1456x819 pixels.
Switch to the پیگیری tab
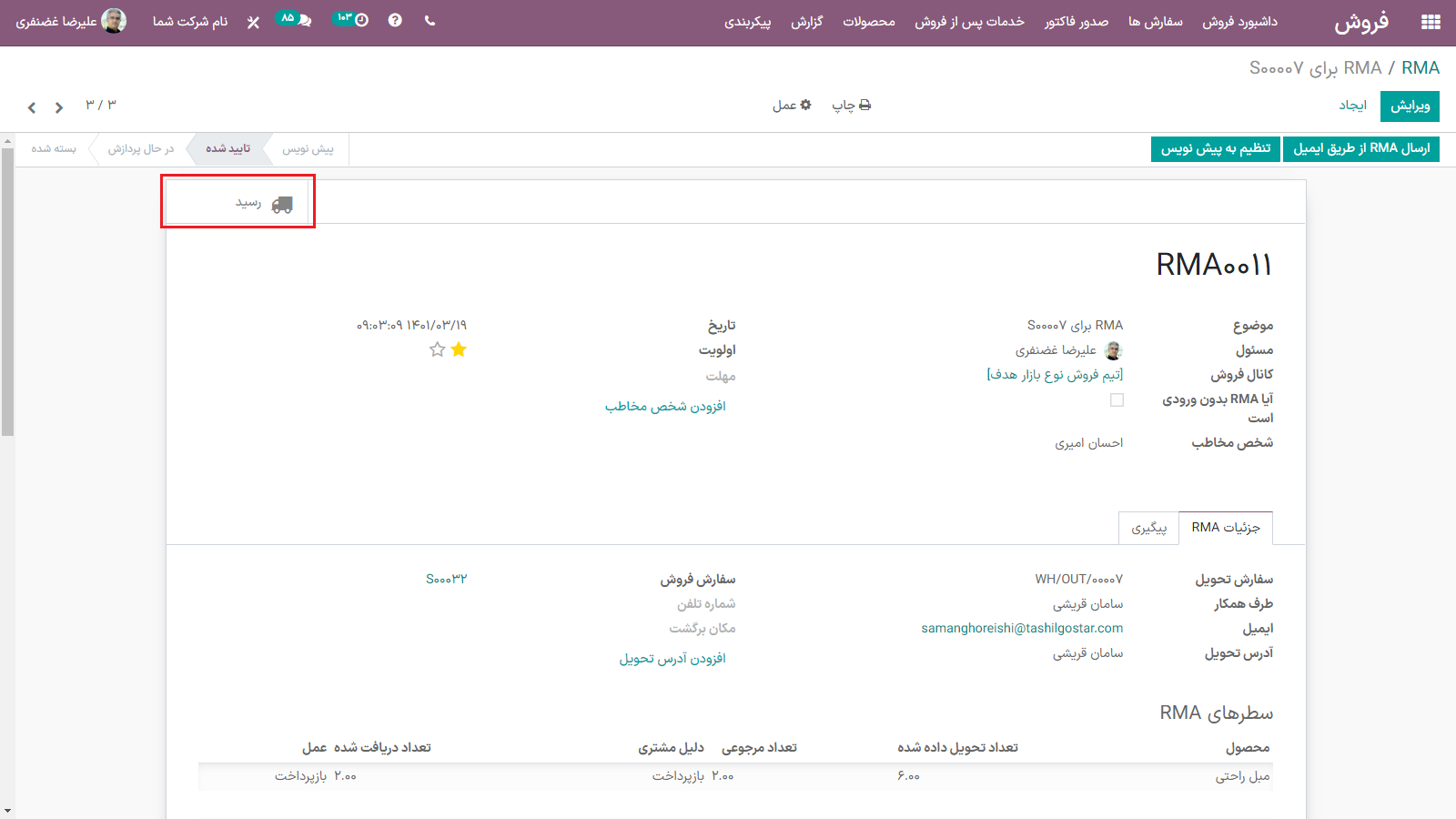1148,528
